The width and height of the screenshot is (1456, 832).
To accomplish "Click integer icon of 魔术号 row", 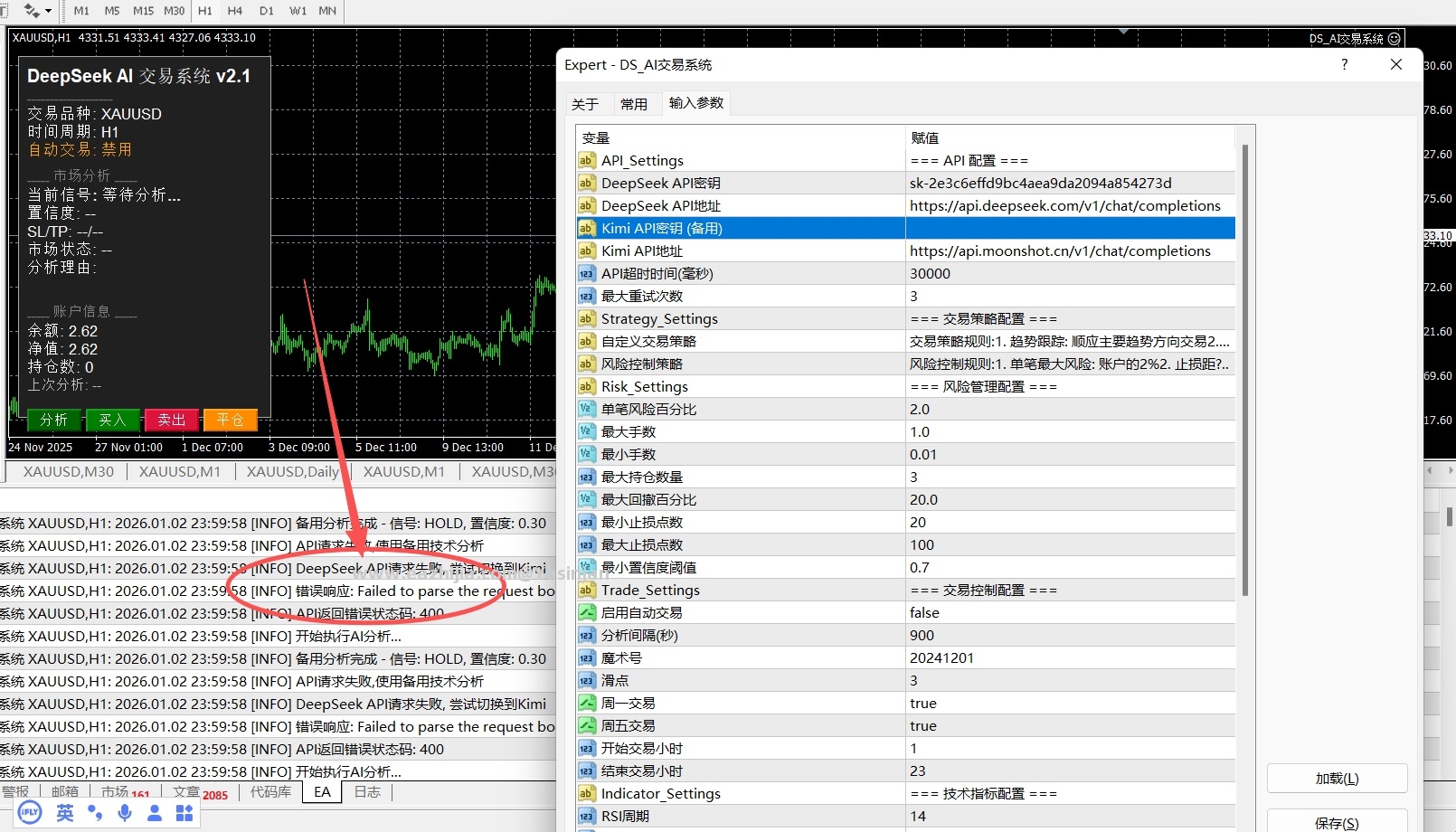I will [587, 657].
